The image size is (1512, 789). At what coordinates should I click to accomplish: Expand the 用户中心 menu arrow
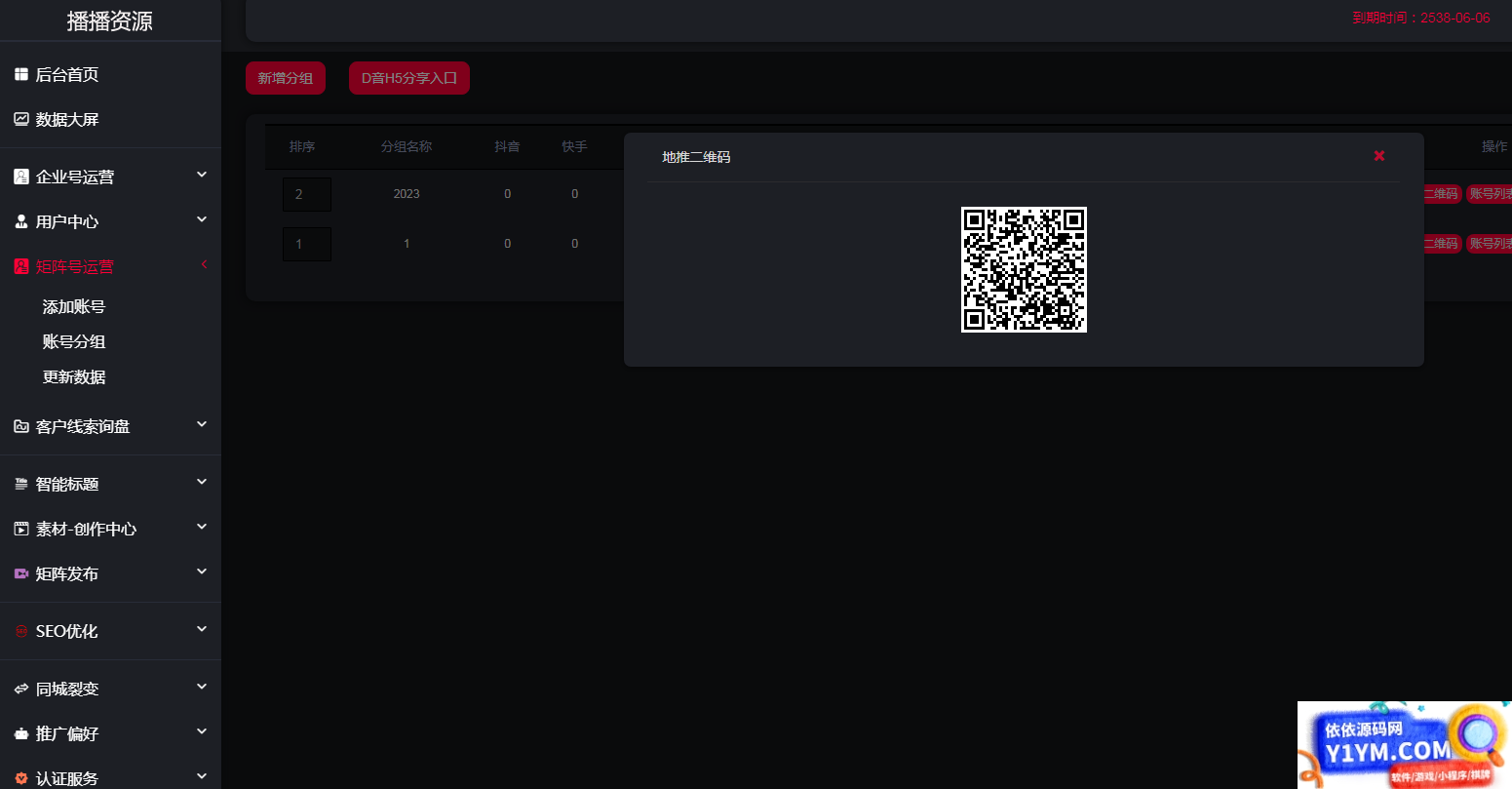(202, 219)
